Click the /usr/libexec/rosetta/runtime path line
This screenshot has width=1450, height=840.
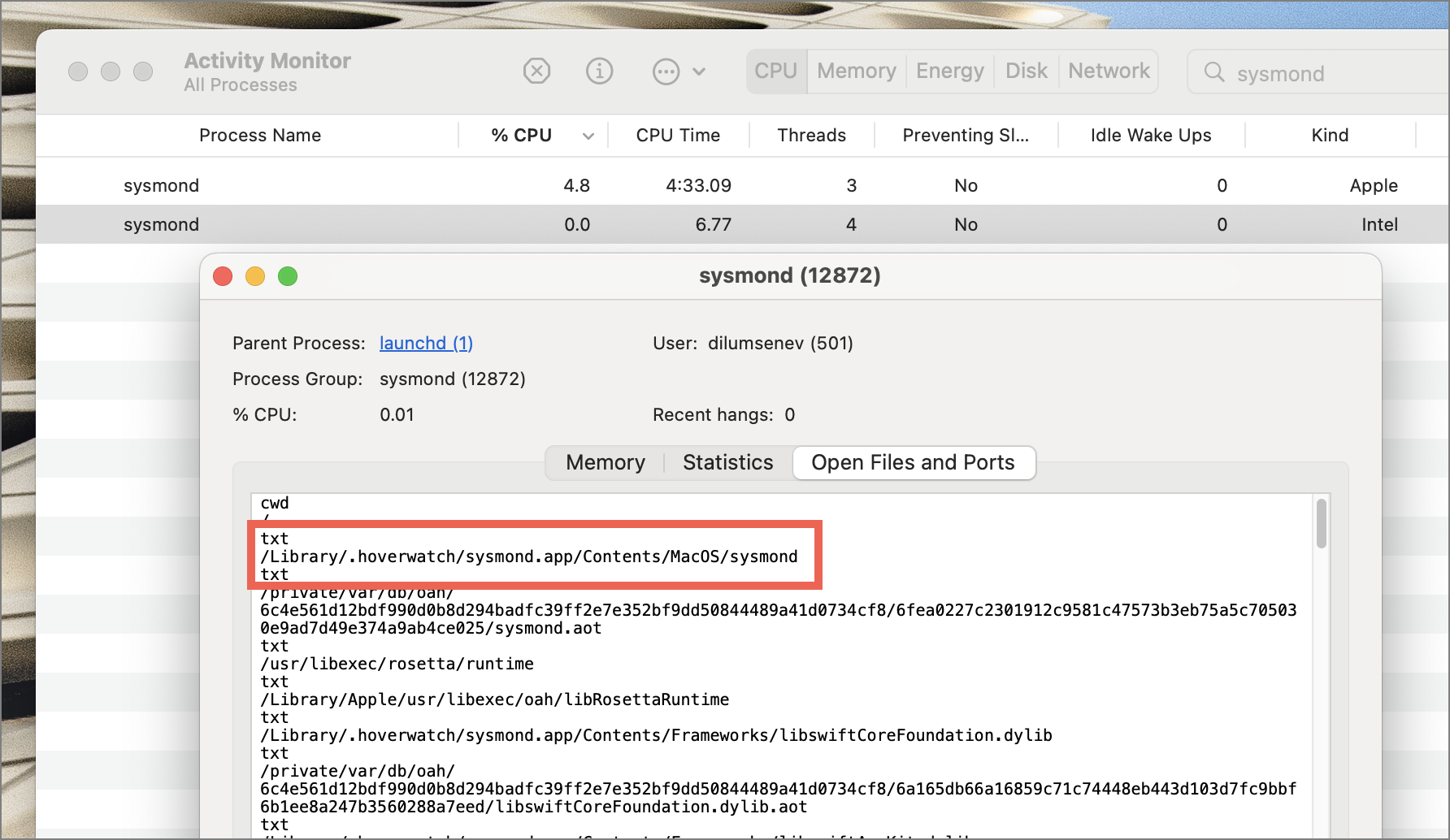[x=397, y=664]
